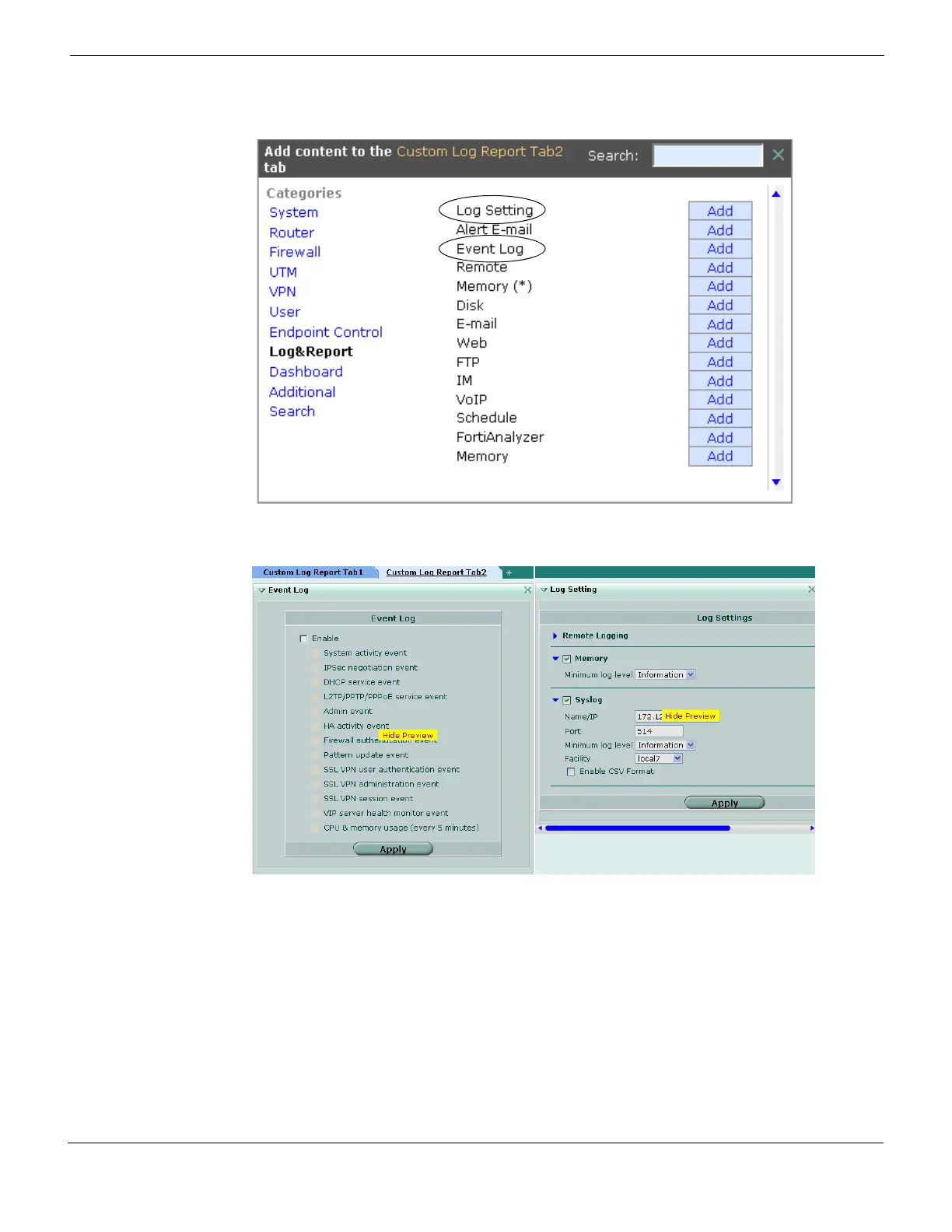Image resolution: width=952 pixels, height=1232 pixels.
Task: Close the Event Log widget
Action: point(527,590)
